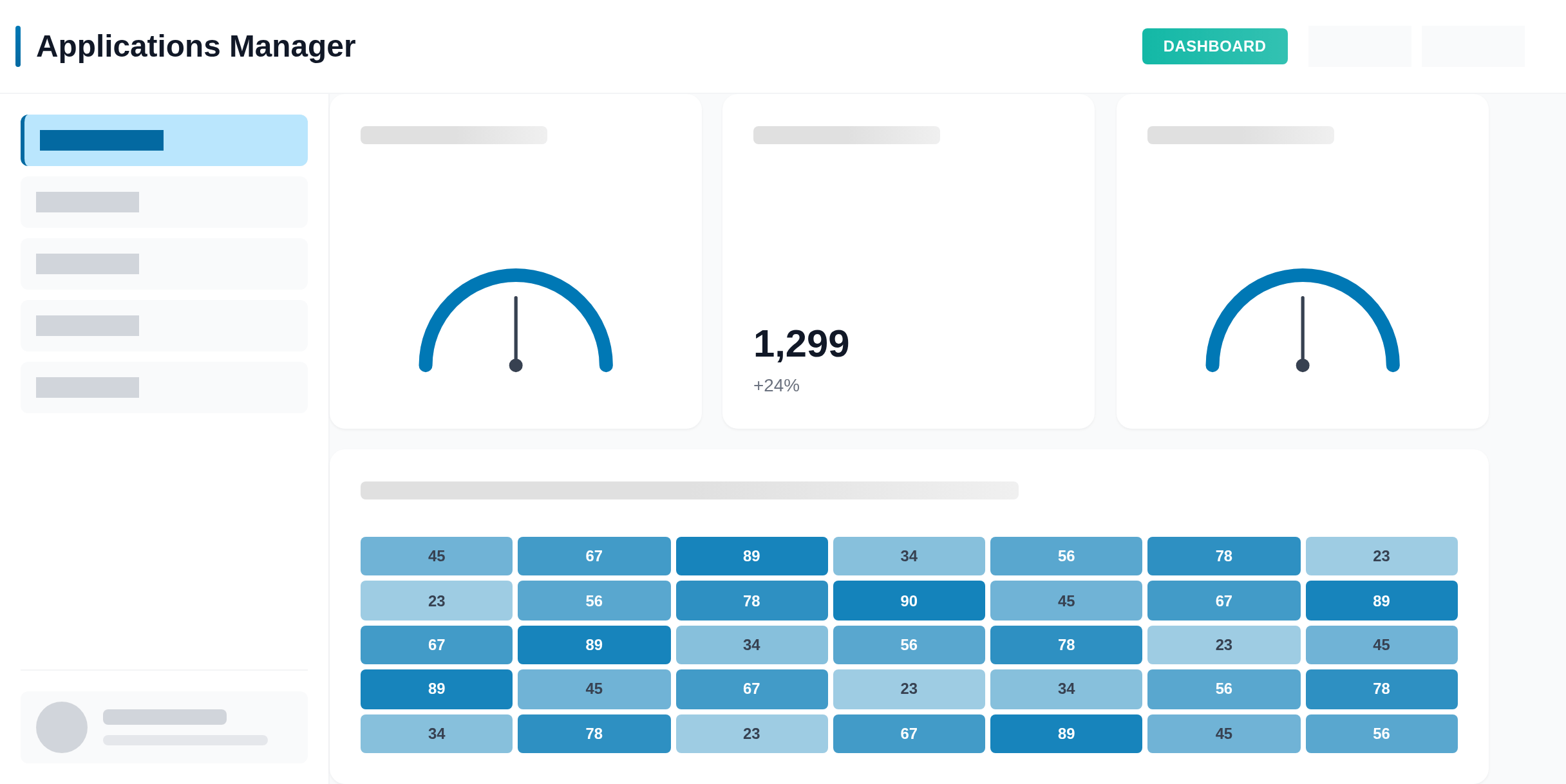Click the blank button right of DASHBOARD
The width and height of the screenshot is (1566, 784).
pos(1359,46)
